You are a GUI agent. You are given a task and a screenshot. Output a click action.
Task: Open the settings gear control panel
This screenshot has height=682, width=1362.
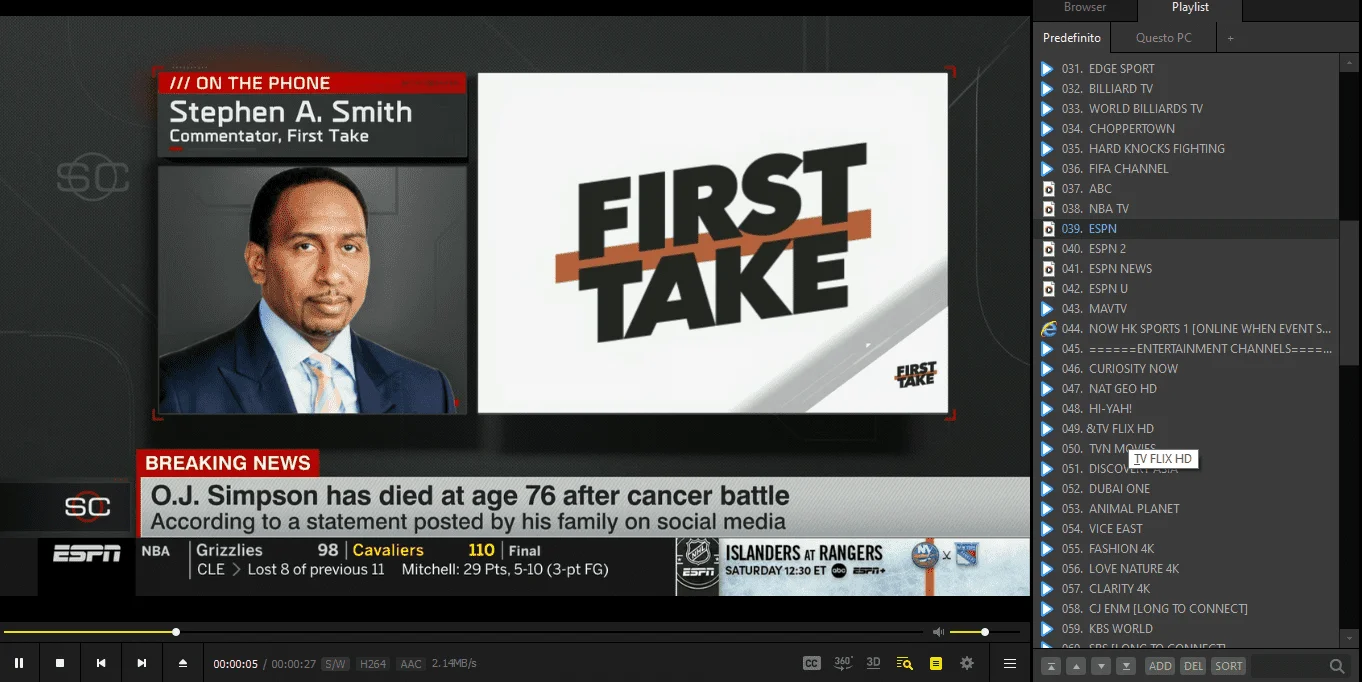[x=967, y=663]
